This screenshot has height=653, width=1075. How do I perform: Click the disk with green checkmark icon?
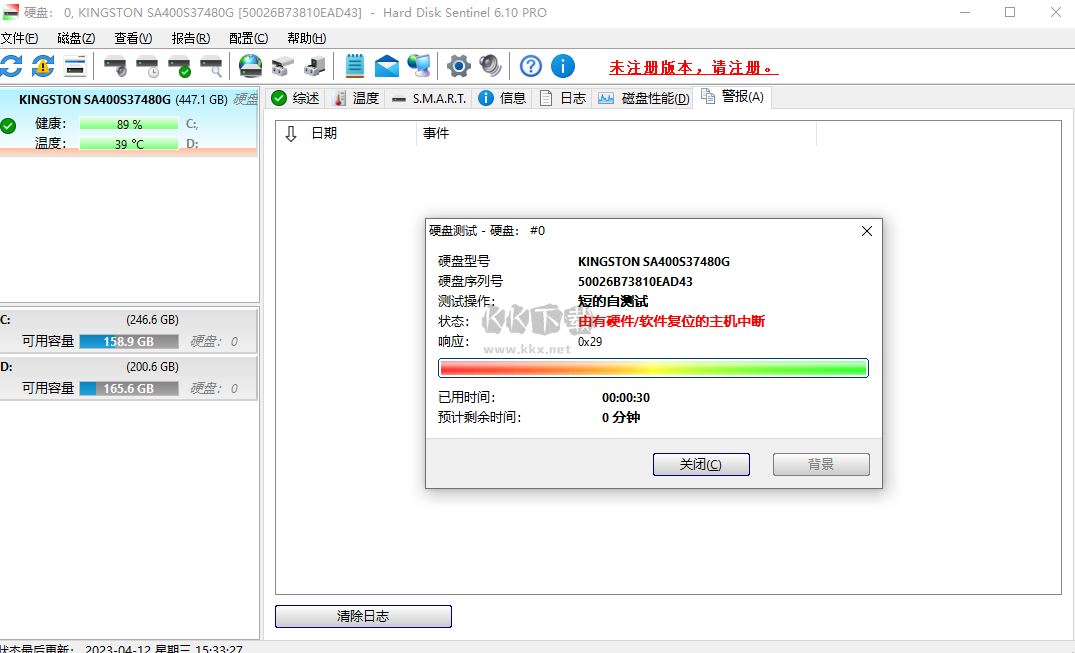coord(180,67)
